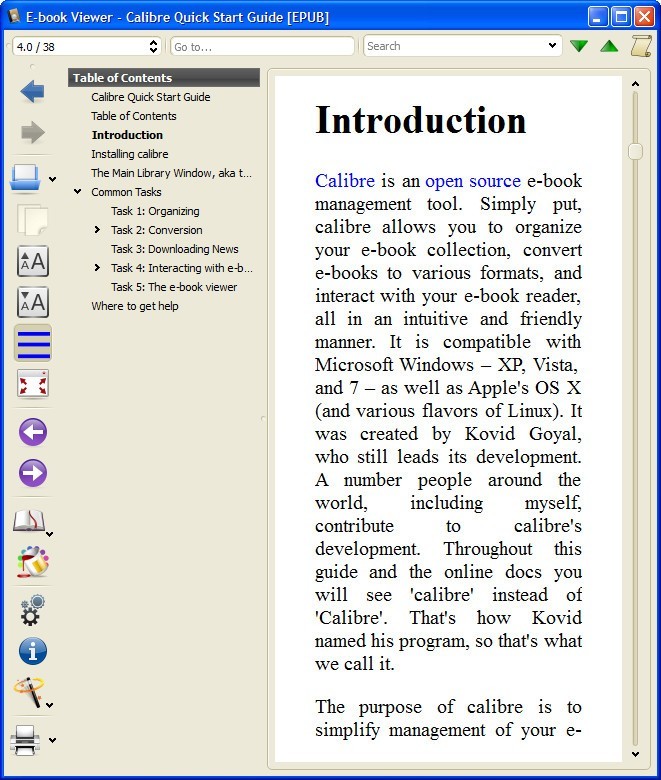Image resolution: width=661 pixels, height=780 pixels.
Task: Find previous match with green up arrow
Action: (609, 46)
